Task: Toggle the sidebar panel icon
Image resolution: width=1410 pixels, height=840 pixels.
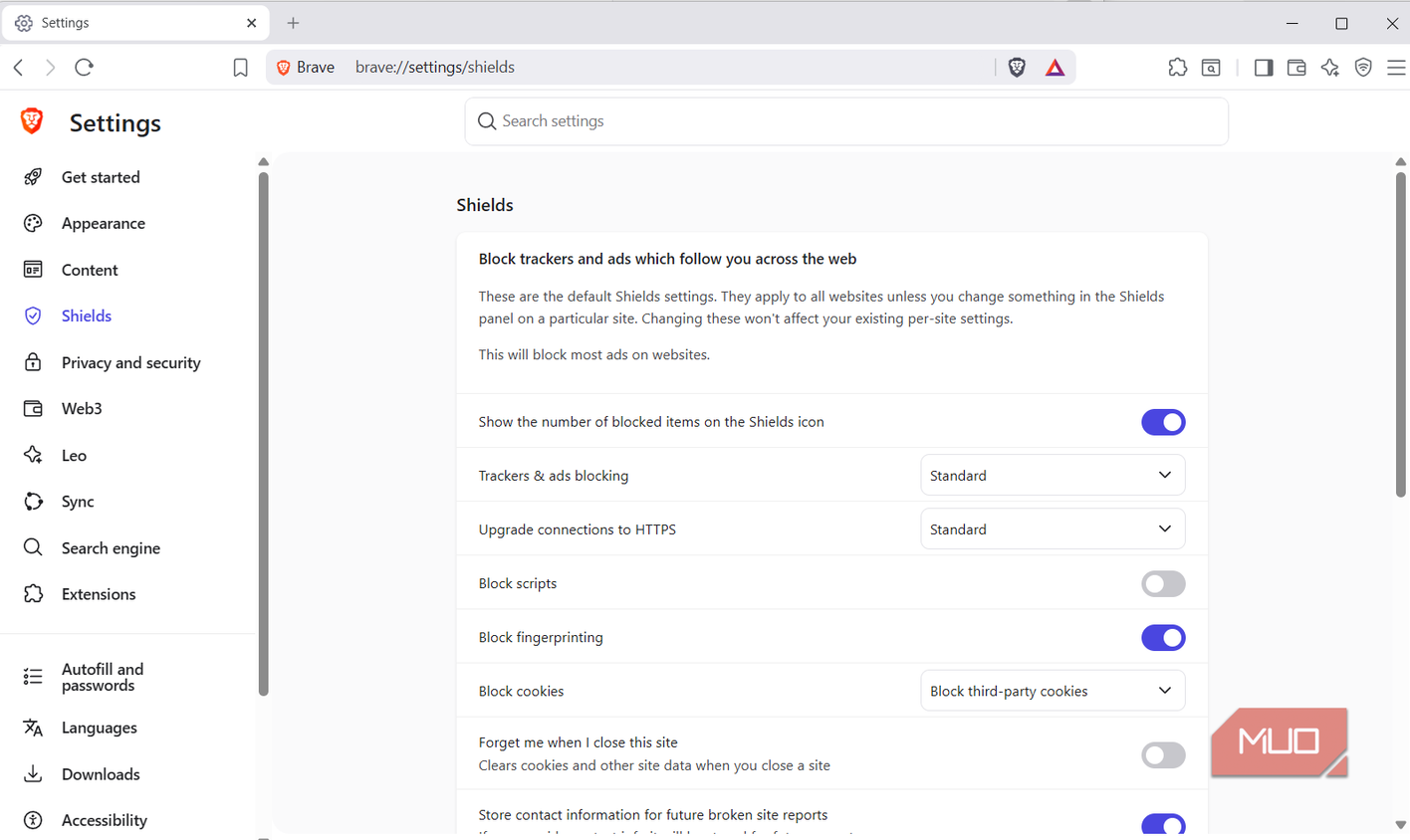Action: (x=1264, y=68)
